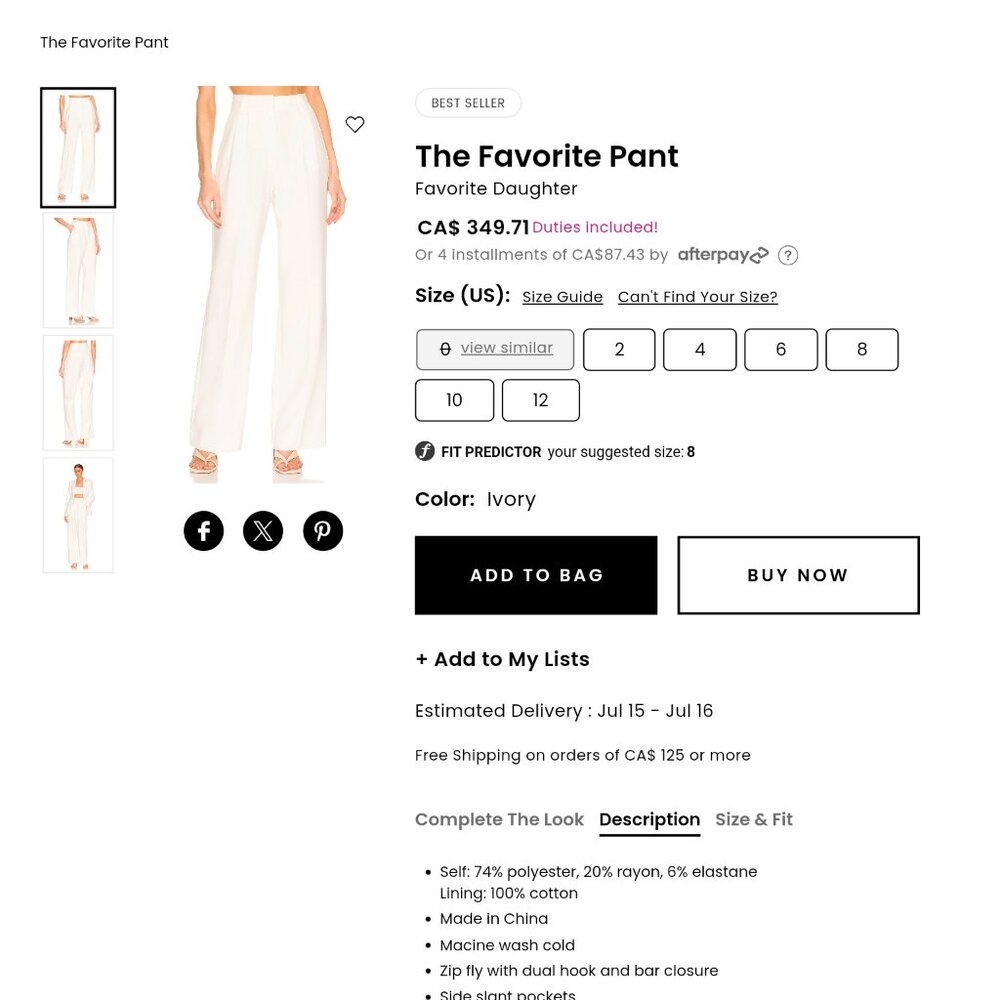Pin this pant to Pinterest
Screen dimensions: 1000x1000
pos(322,530)
